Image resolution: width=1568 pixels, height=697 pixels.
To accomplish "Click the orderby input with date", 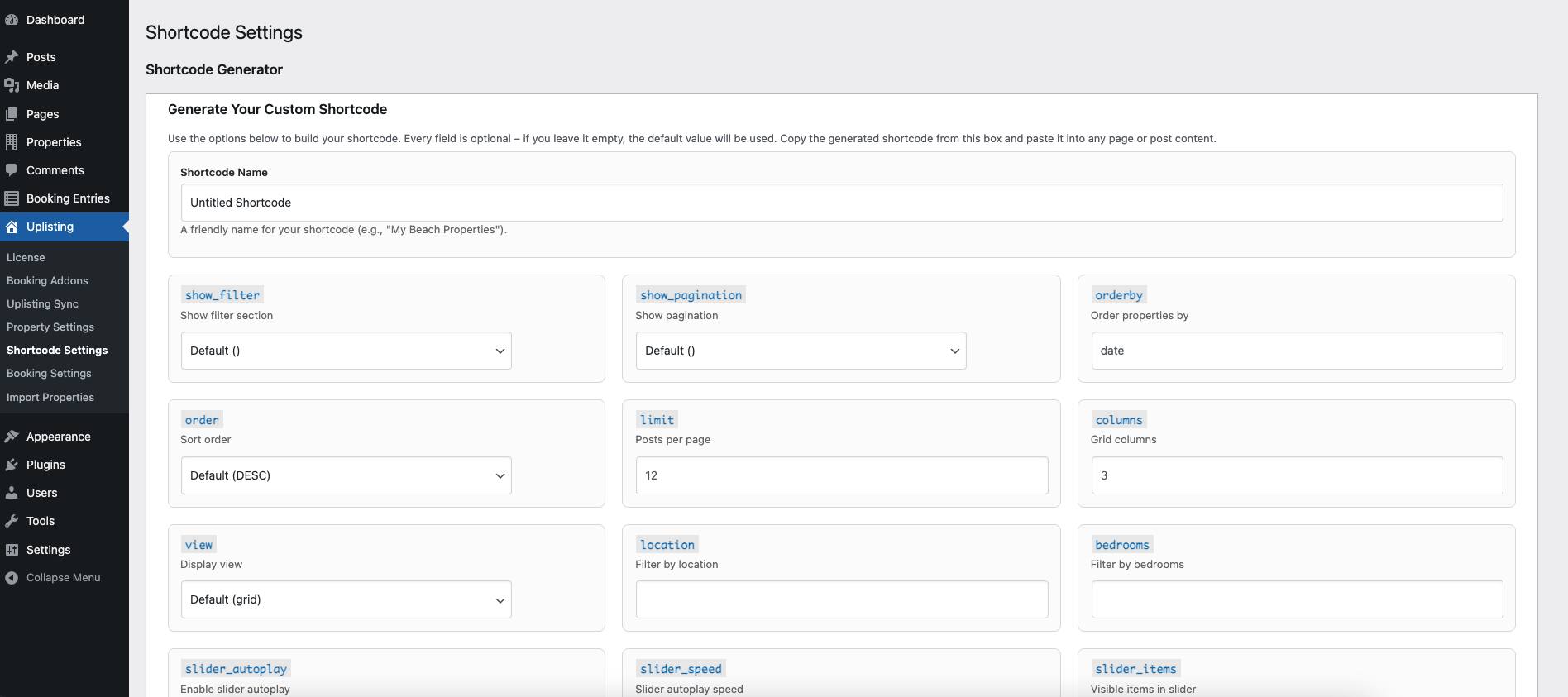I will (1297, 351).
